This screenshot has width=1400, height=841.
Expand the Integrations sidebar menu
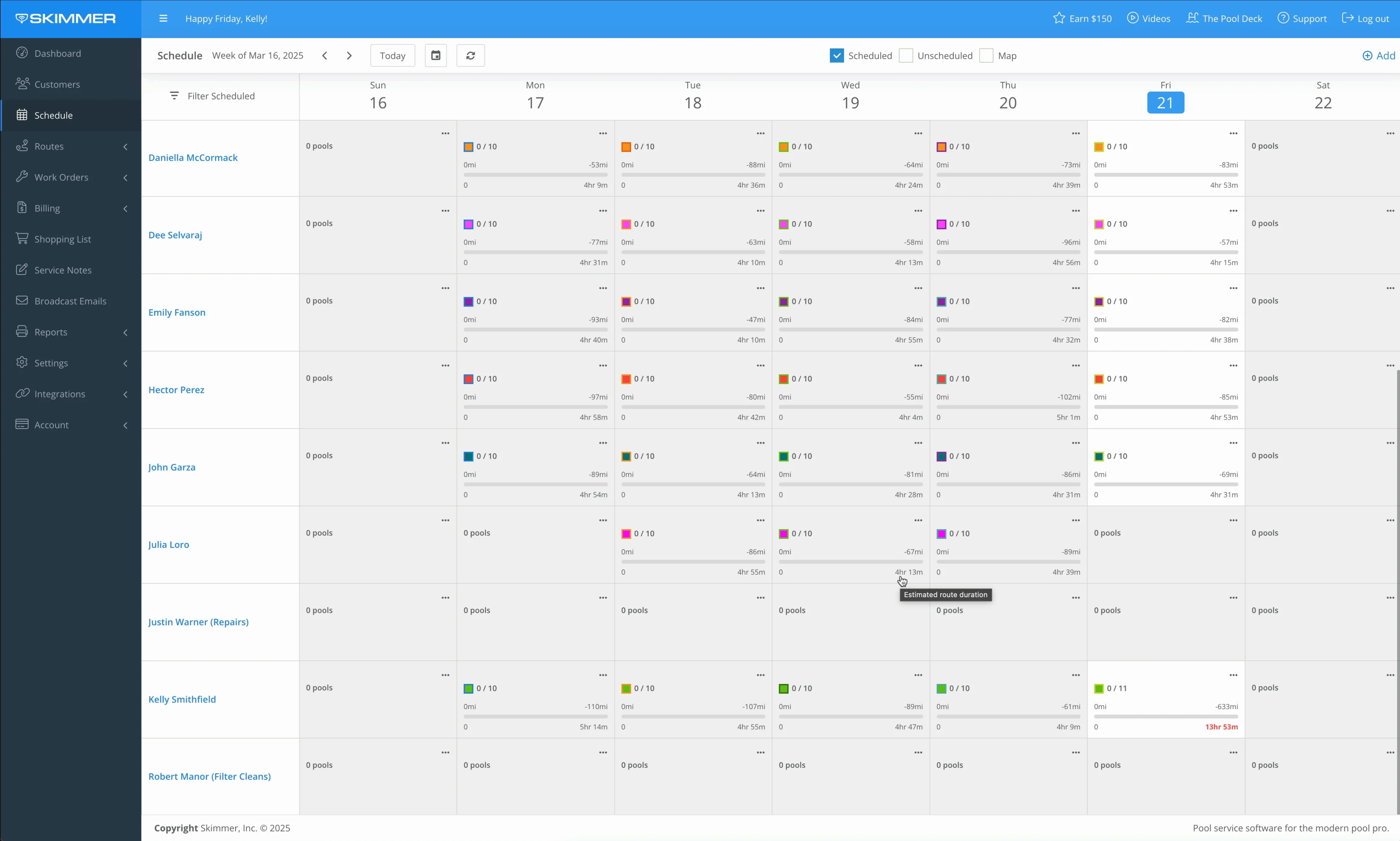pos(71,394)
